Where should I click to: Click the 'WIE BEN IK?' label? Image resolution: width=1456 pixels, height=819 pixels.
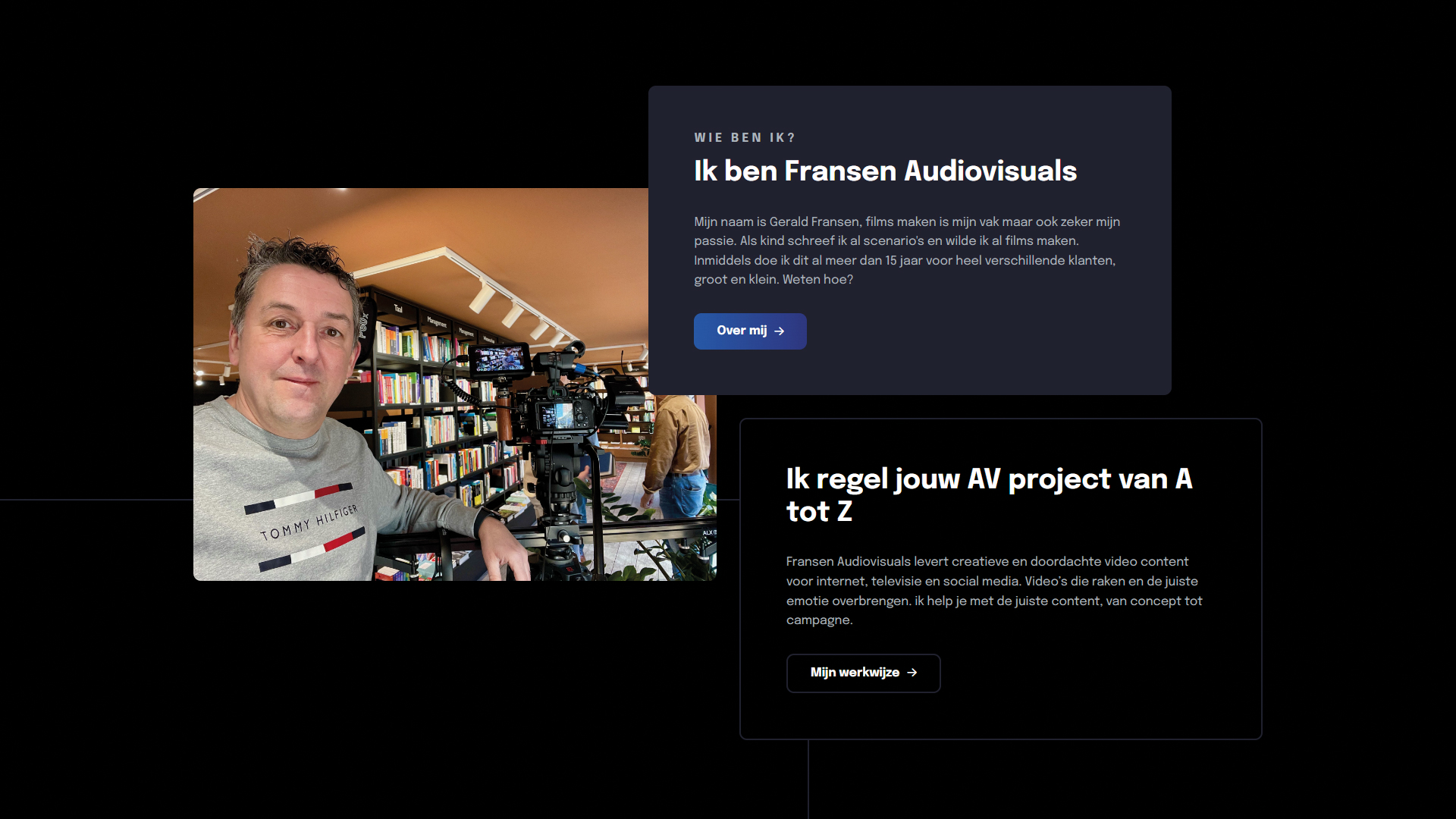(x=745, y=137)
